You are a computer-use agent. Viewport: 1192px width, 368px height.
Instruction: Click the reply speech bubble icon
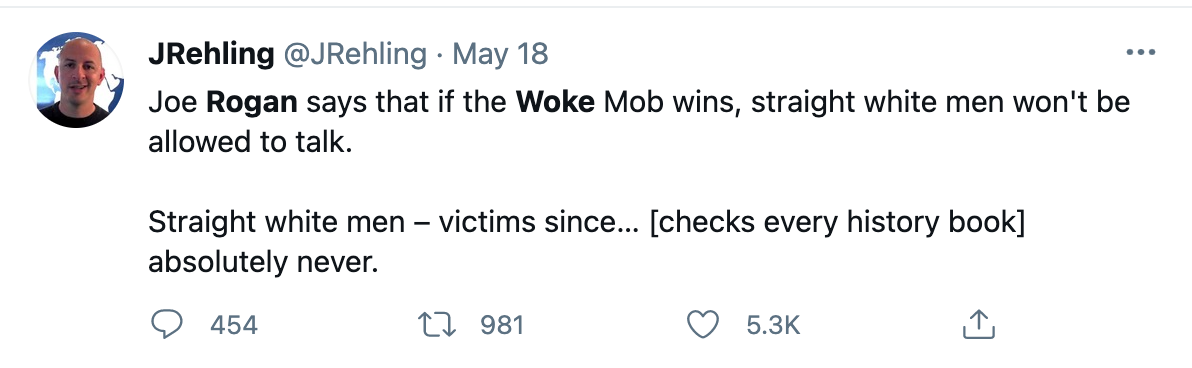(x=166, y=325)
